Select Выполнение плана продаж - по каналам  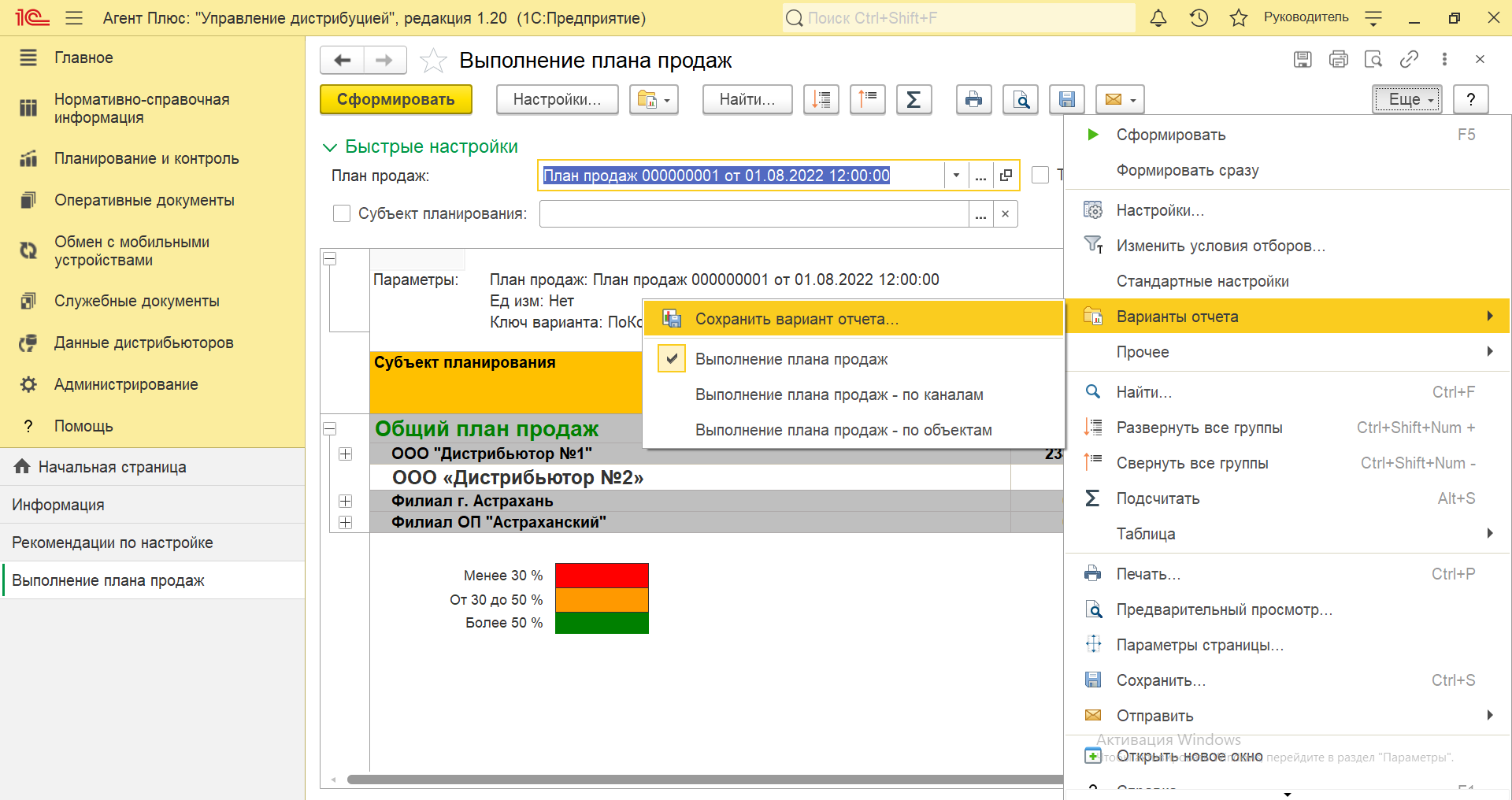[854, 394]
